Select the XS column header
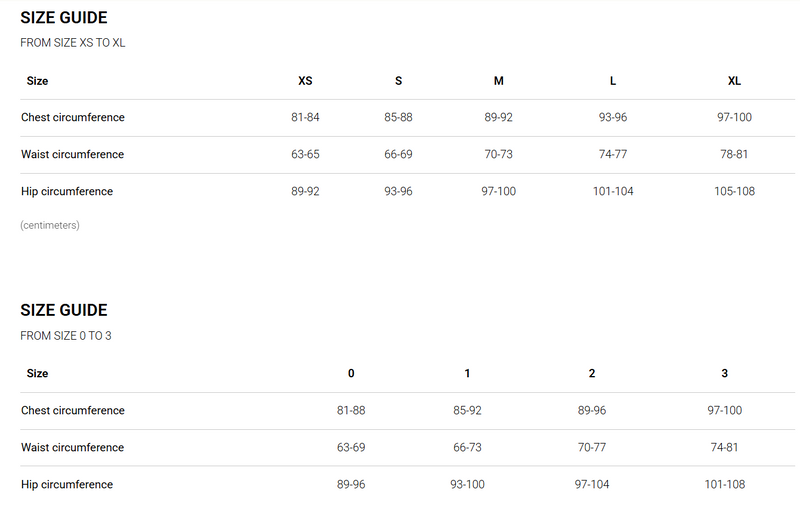The width and height of the screenshot is (800, 511). pos(305,81)
